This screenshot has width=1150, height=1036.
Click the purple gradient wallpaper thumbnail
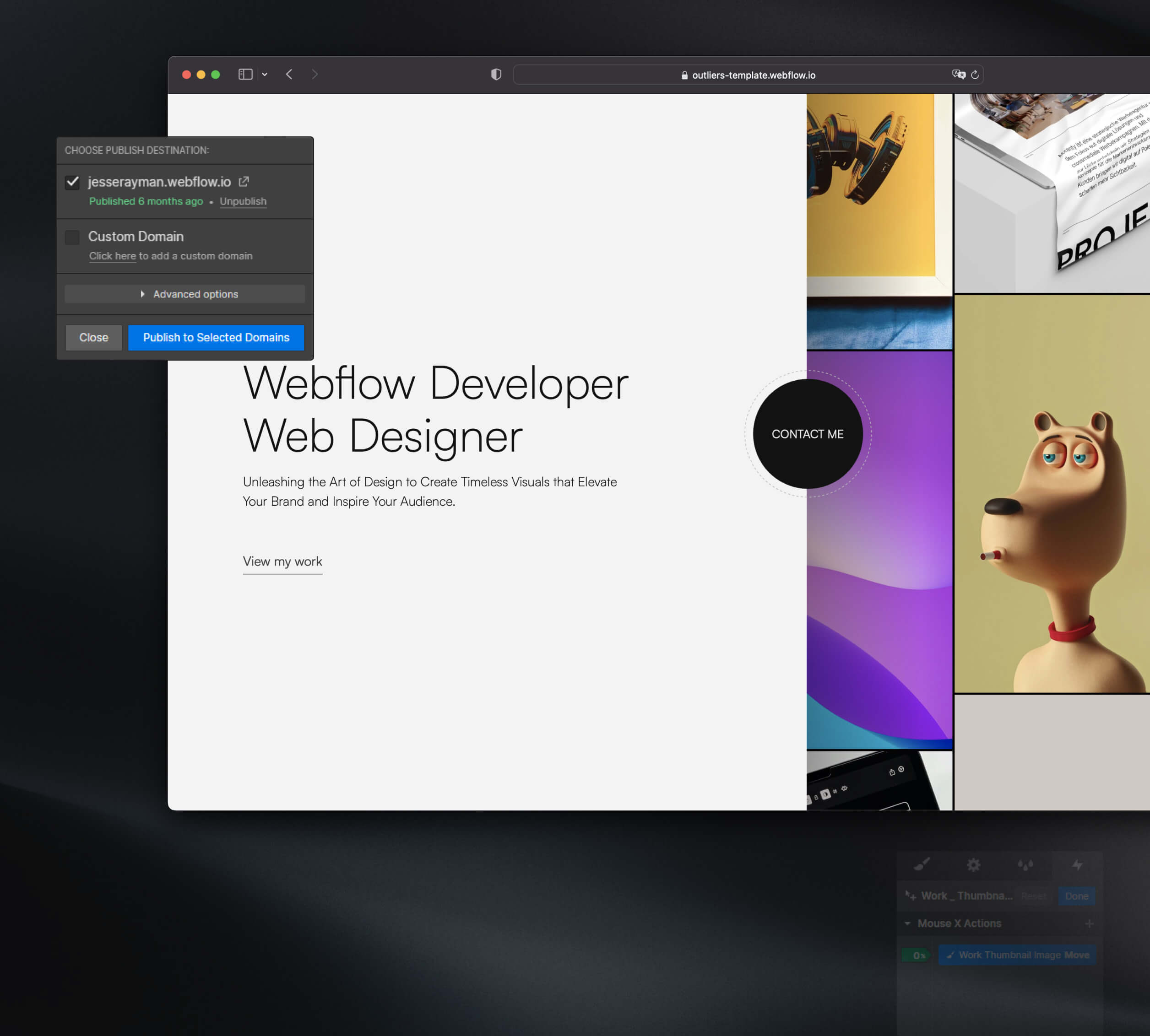point(879,550)
